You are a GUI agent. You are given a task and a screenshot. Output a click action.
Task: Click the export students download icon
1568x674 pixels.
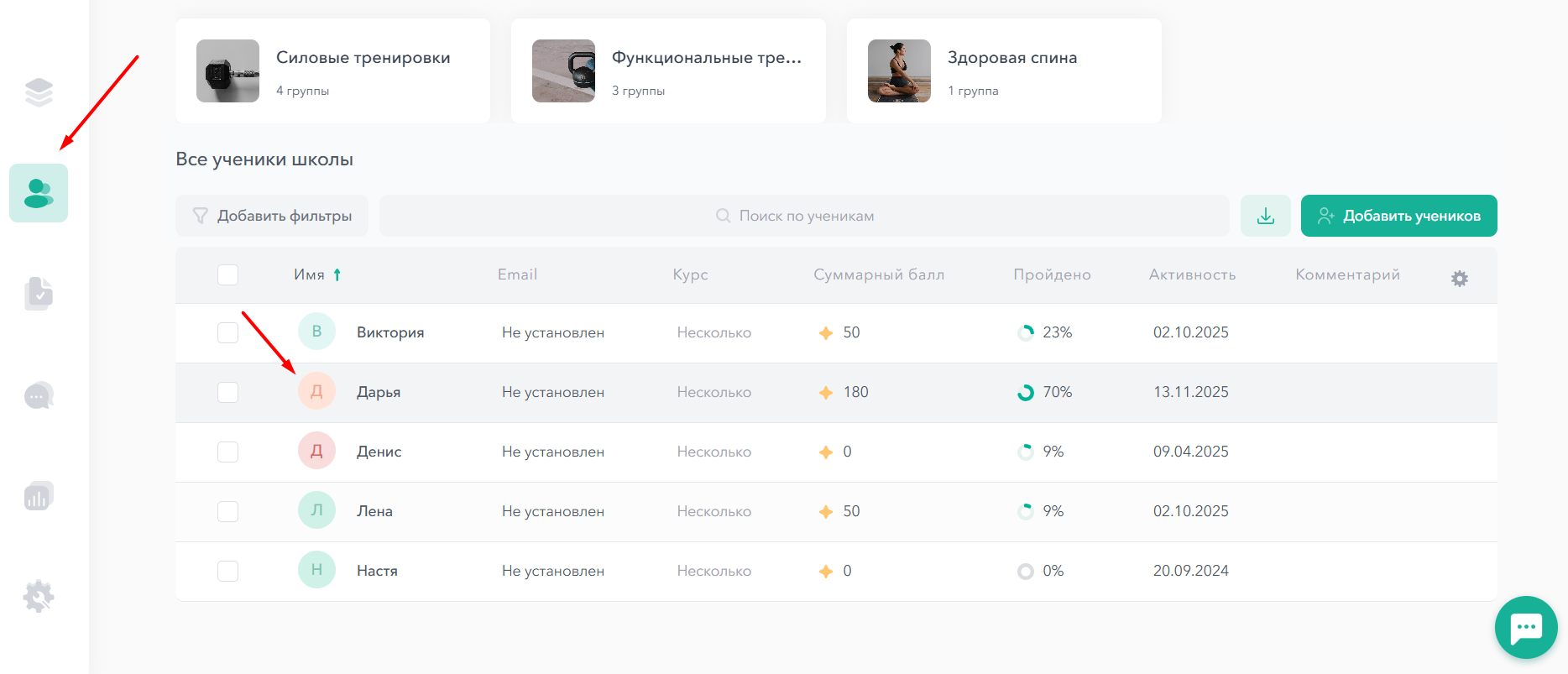pos(1265,216)
